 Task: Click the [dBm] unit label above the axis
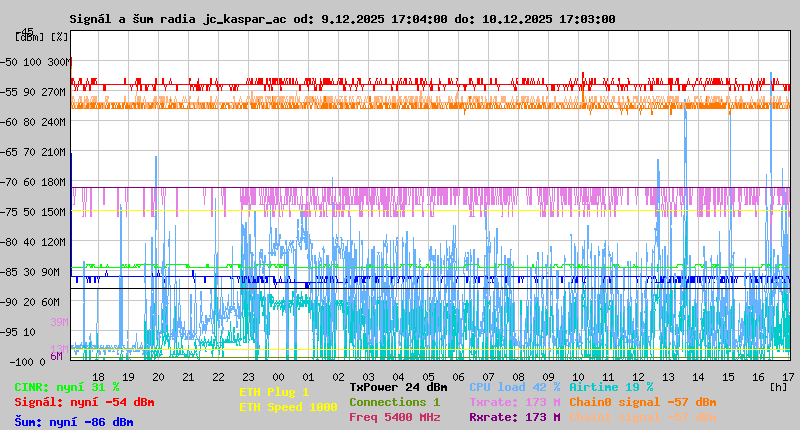pos(28,36)
